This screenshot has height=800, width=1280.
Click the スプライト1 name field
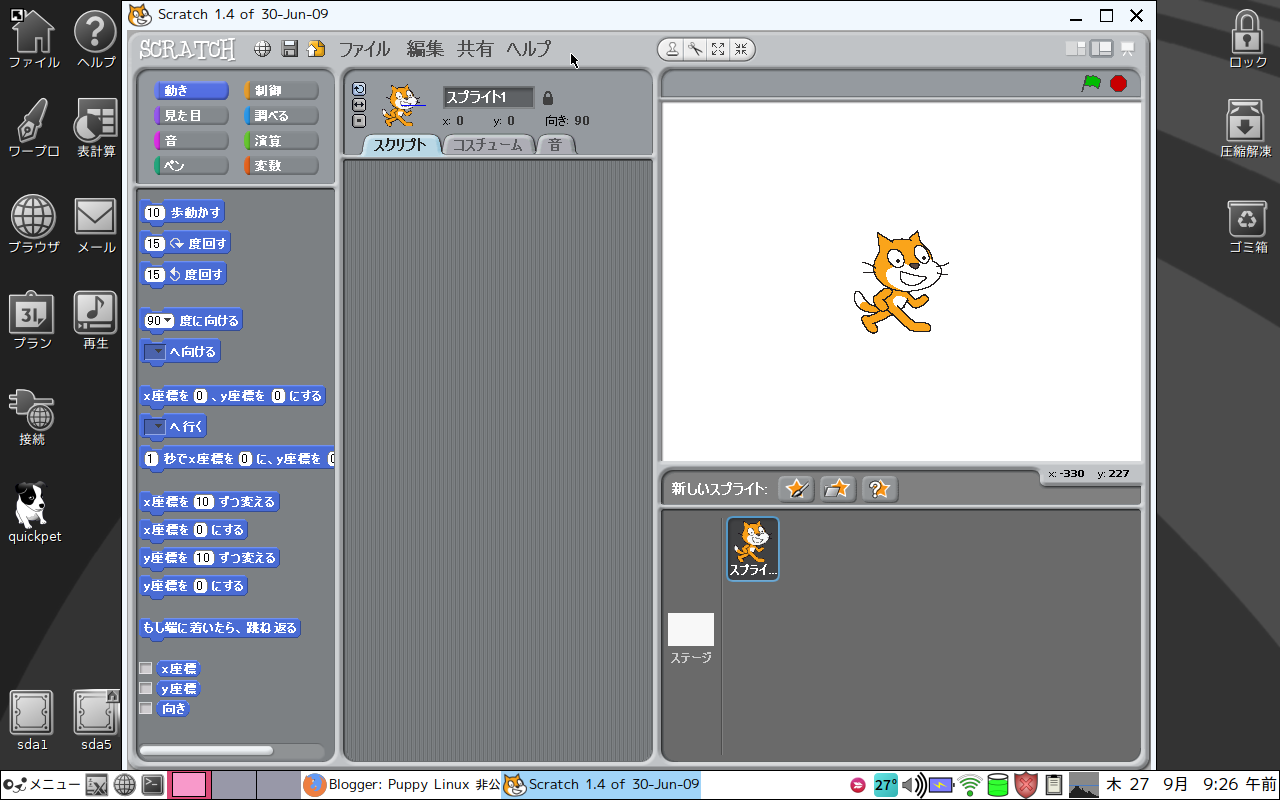pos(488,98)
